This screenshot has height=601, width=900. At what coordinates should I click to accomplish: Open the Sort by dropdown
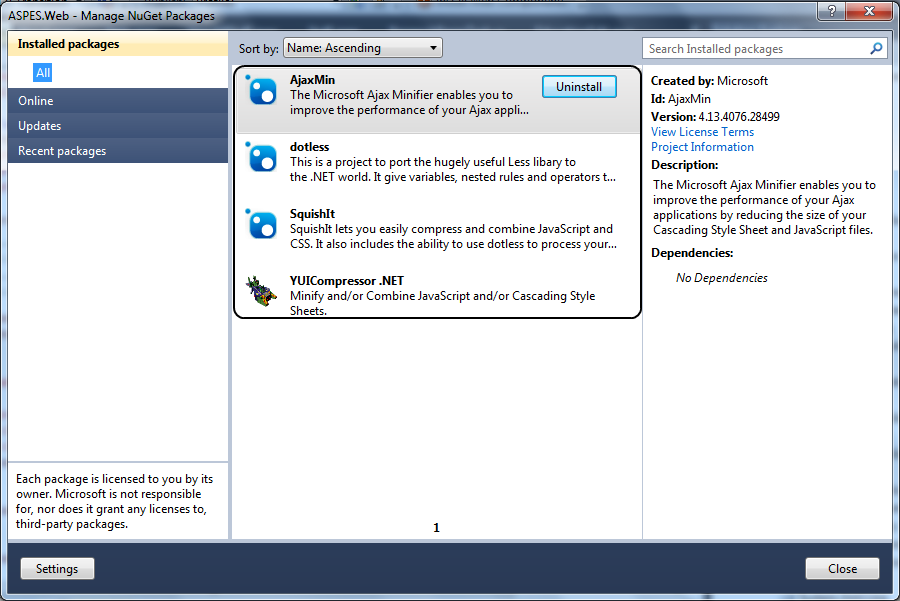pos(363,48)
